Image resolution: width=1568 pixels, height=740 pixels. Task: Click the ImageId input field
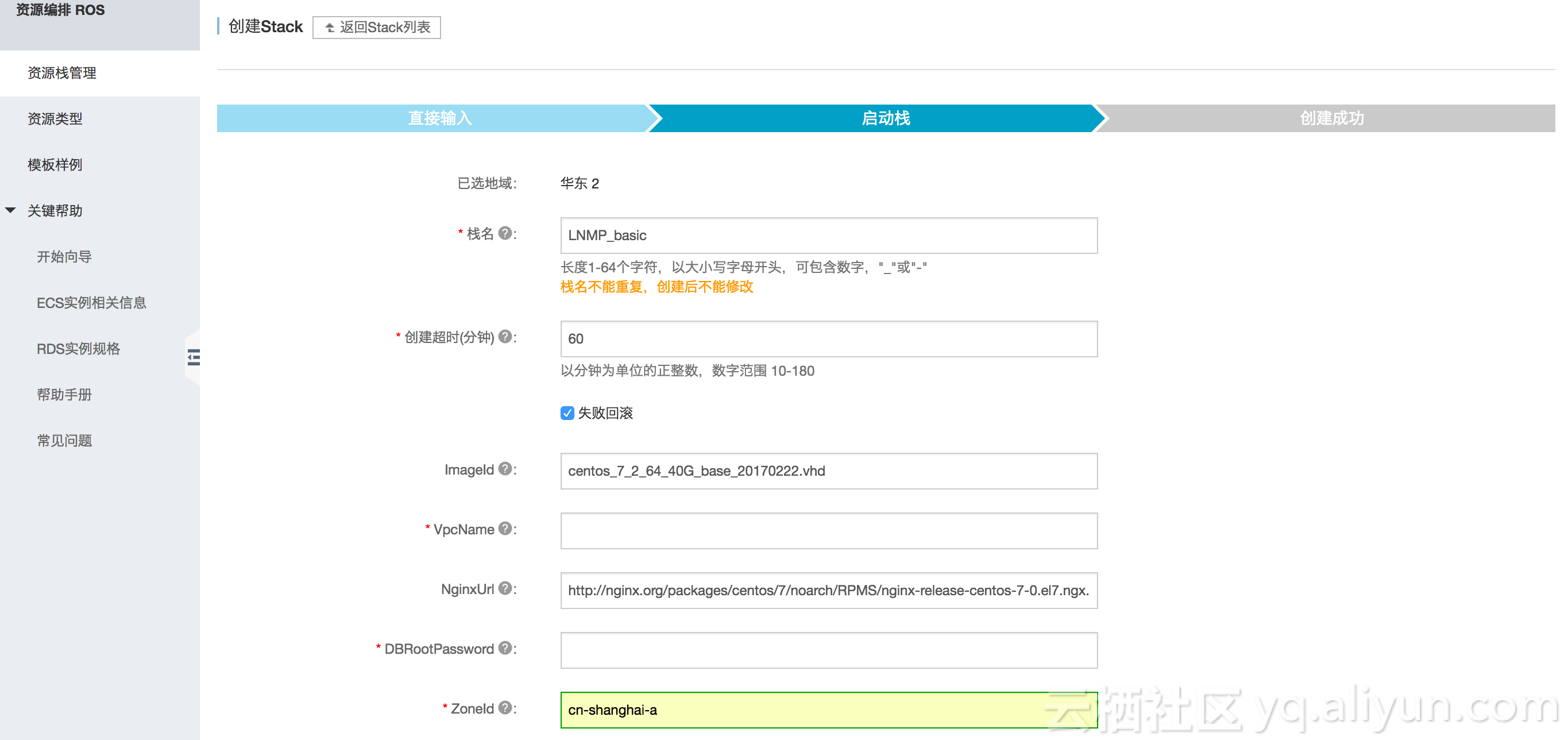coord(829,471)
